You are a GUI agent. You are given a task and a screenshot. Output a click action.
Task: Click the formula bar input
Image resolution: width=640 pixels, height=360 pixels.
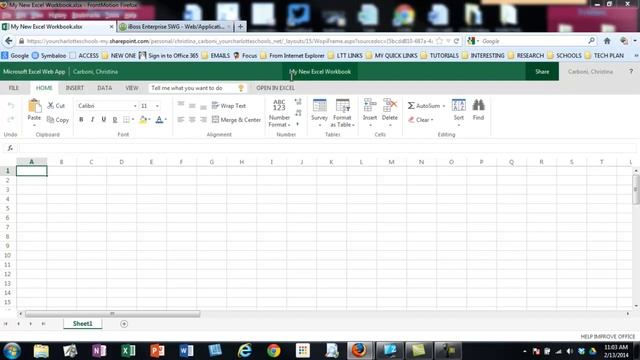click(x=327, y=148)
